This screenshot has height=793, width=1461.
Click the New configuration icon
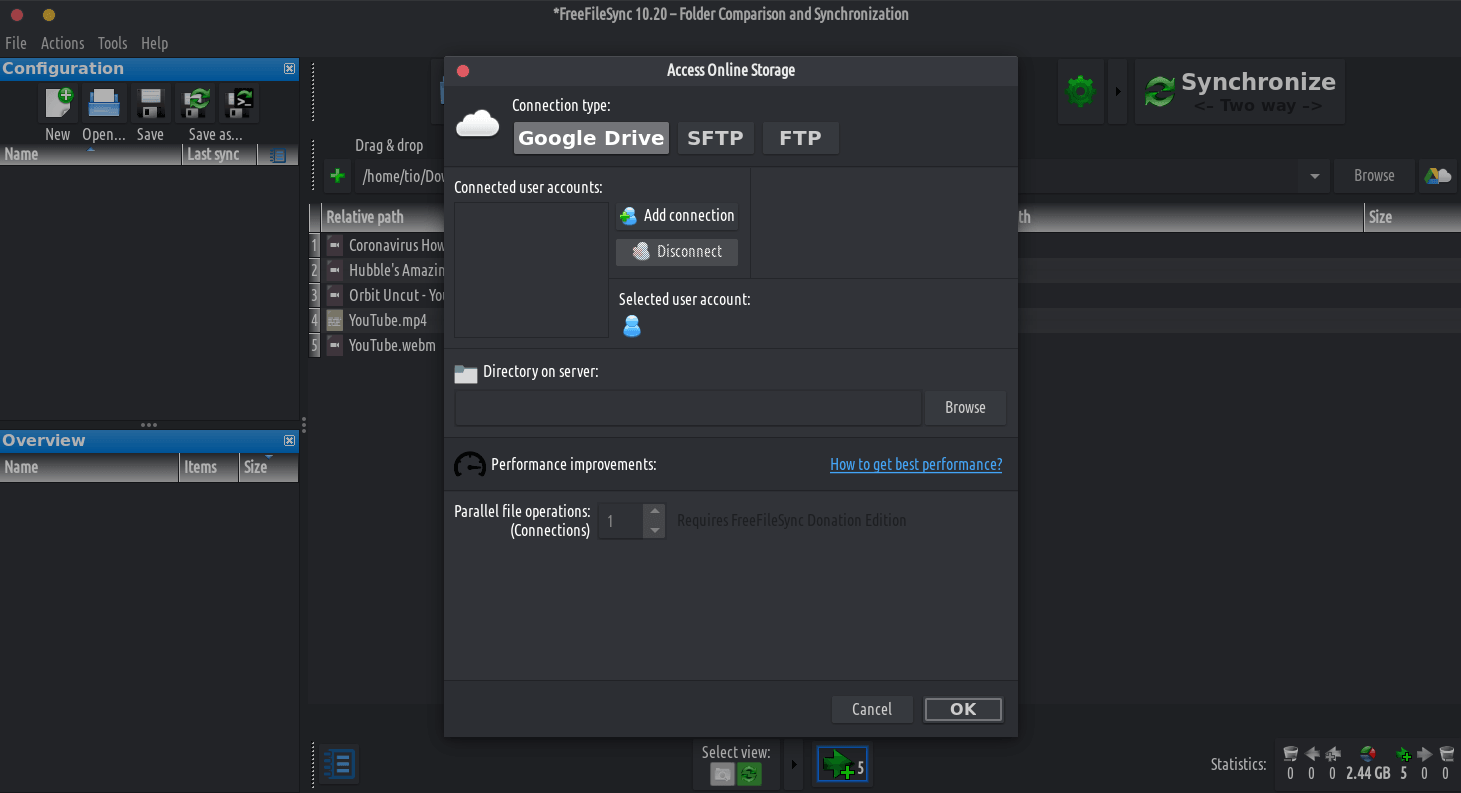click(x=58, y=102)
